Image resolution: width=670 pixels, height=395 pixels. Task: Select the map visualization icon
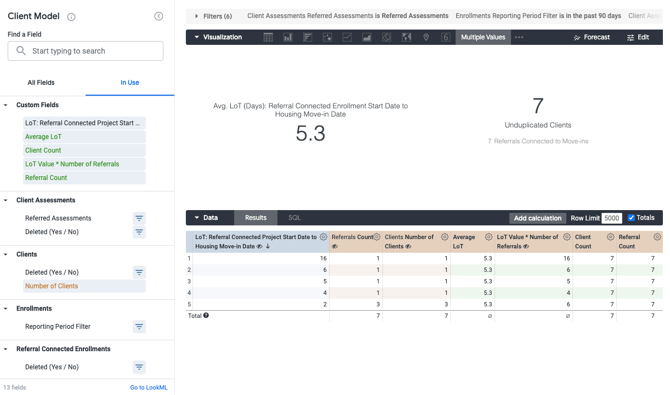coord(406,38)
